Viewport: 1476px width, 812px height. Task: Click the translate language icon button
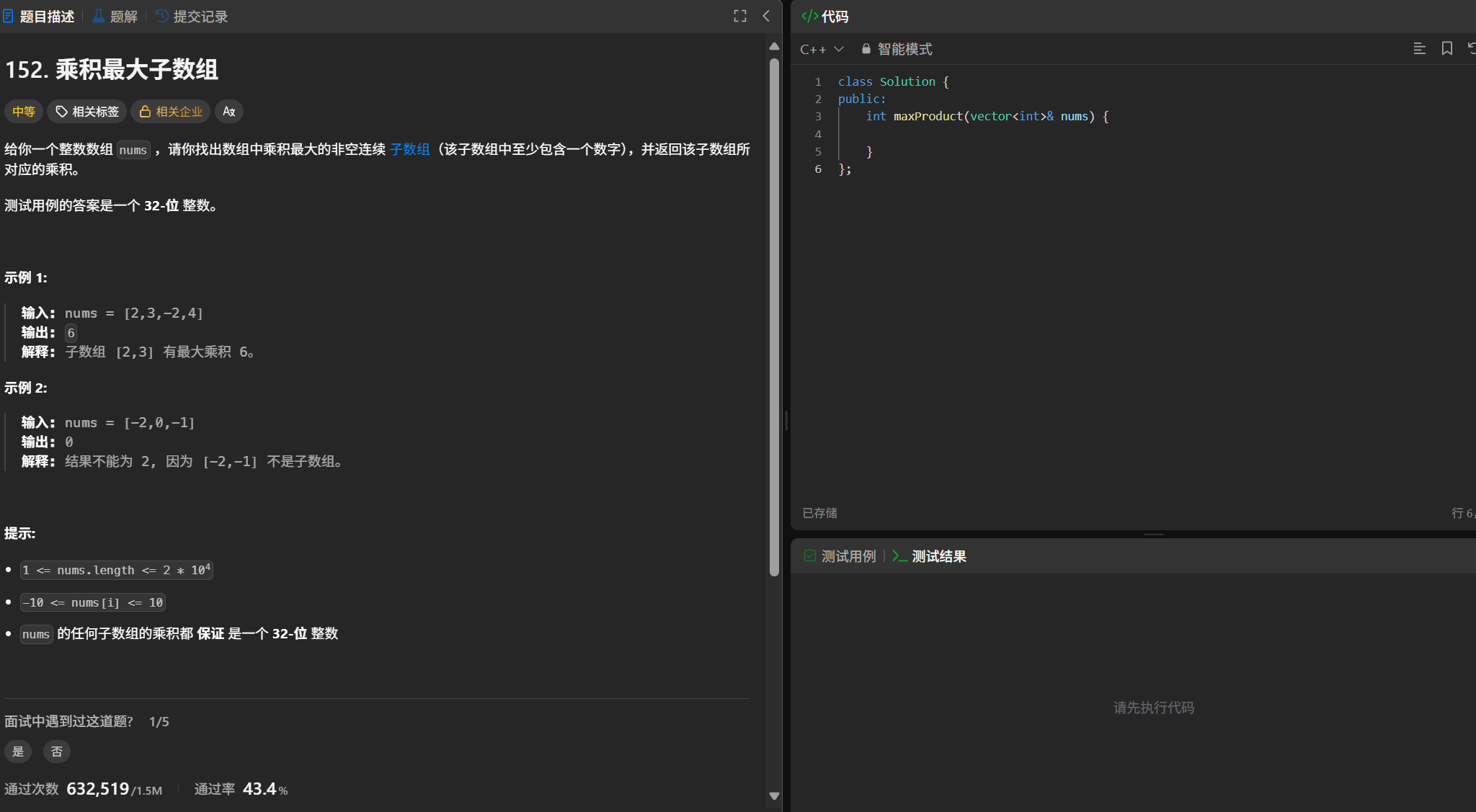pyautogui.click(x=229, y=112)
